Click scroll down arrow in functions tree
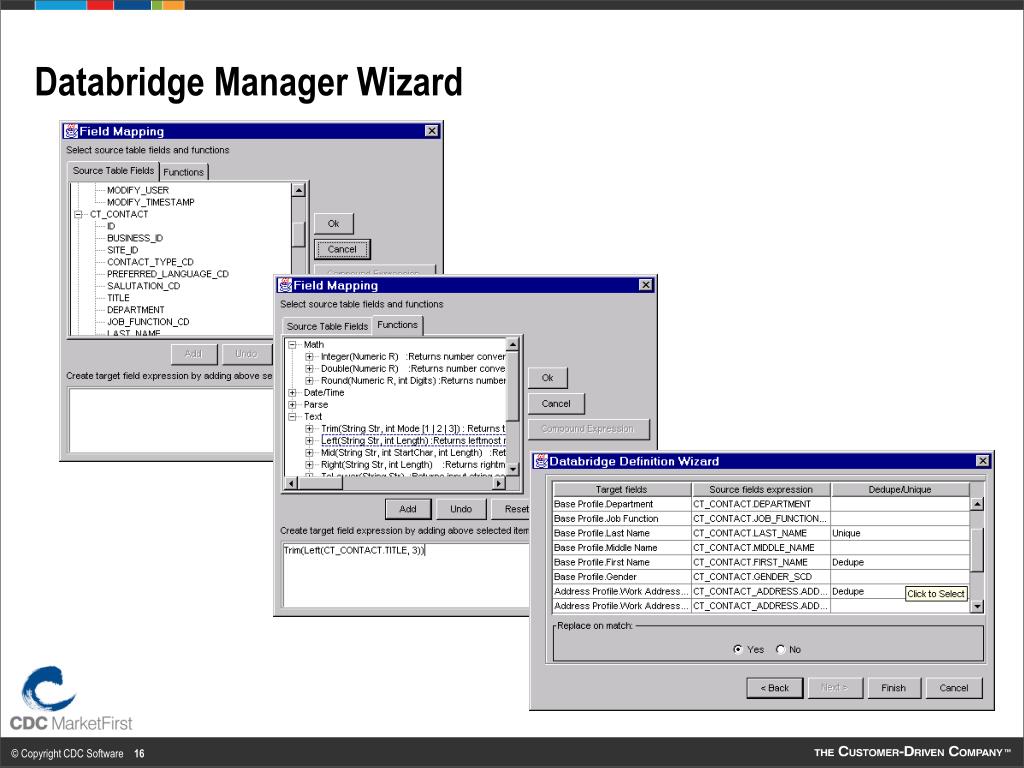This screenshot has width=1024, height=768. coord(513,470)
